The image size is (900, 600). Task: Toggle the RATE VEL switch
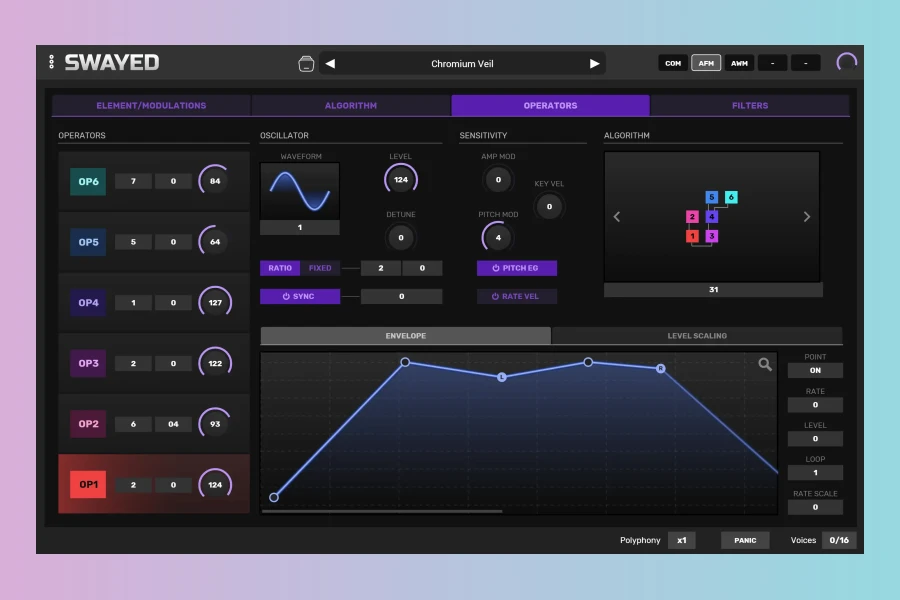point(517,296)
